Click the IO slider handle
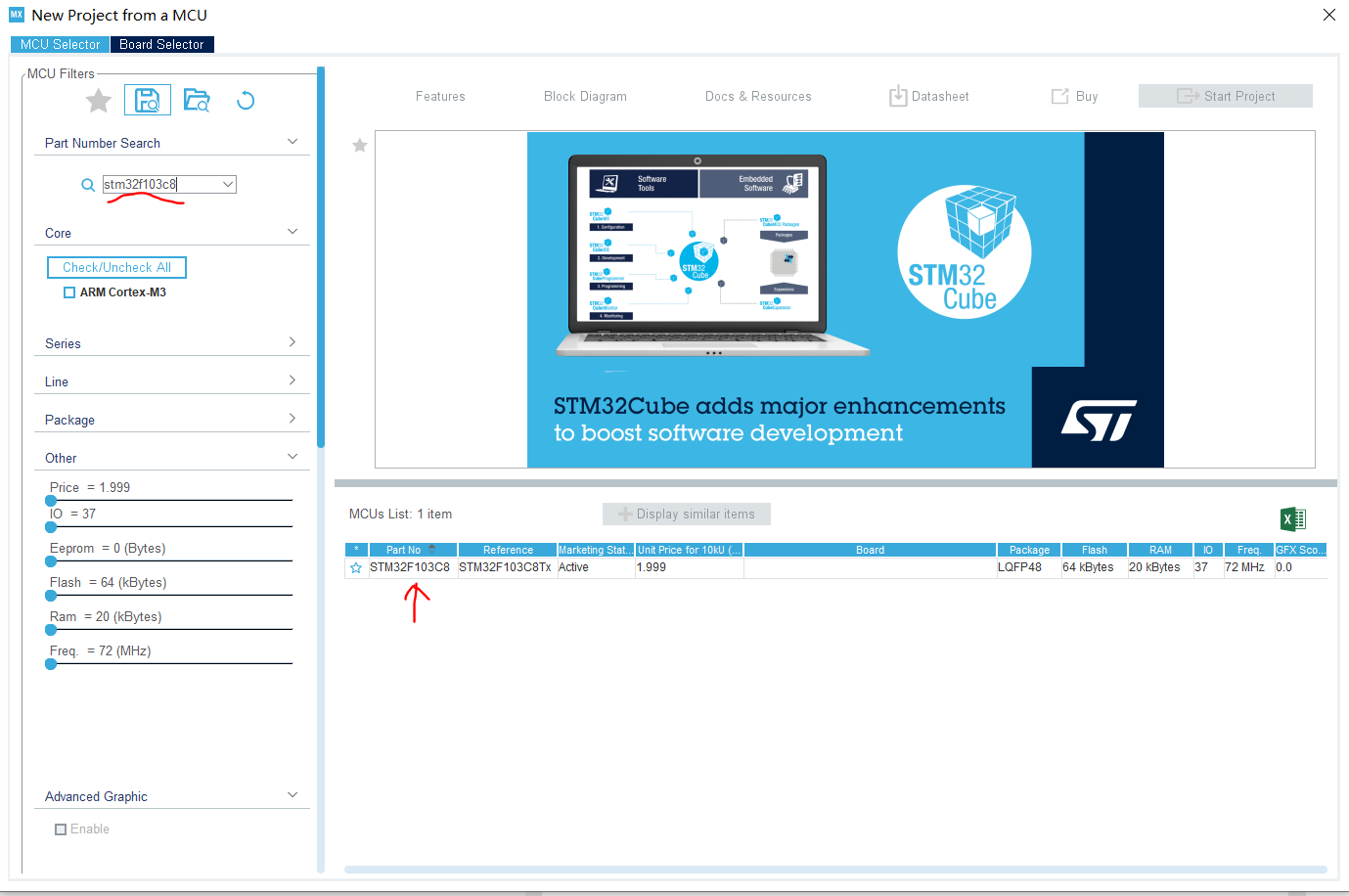Viewport: 1349px width, 896px height. tap(51, 527)
